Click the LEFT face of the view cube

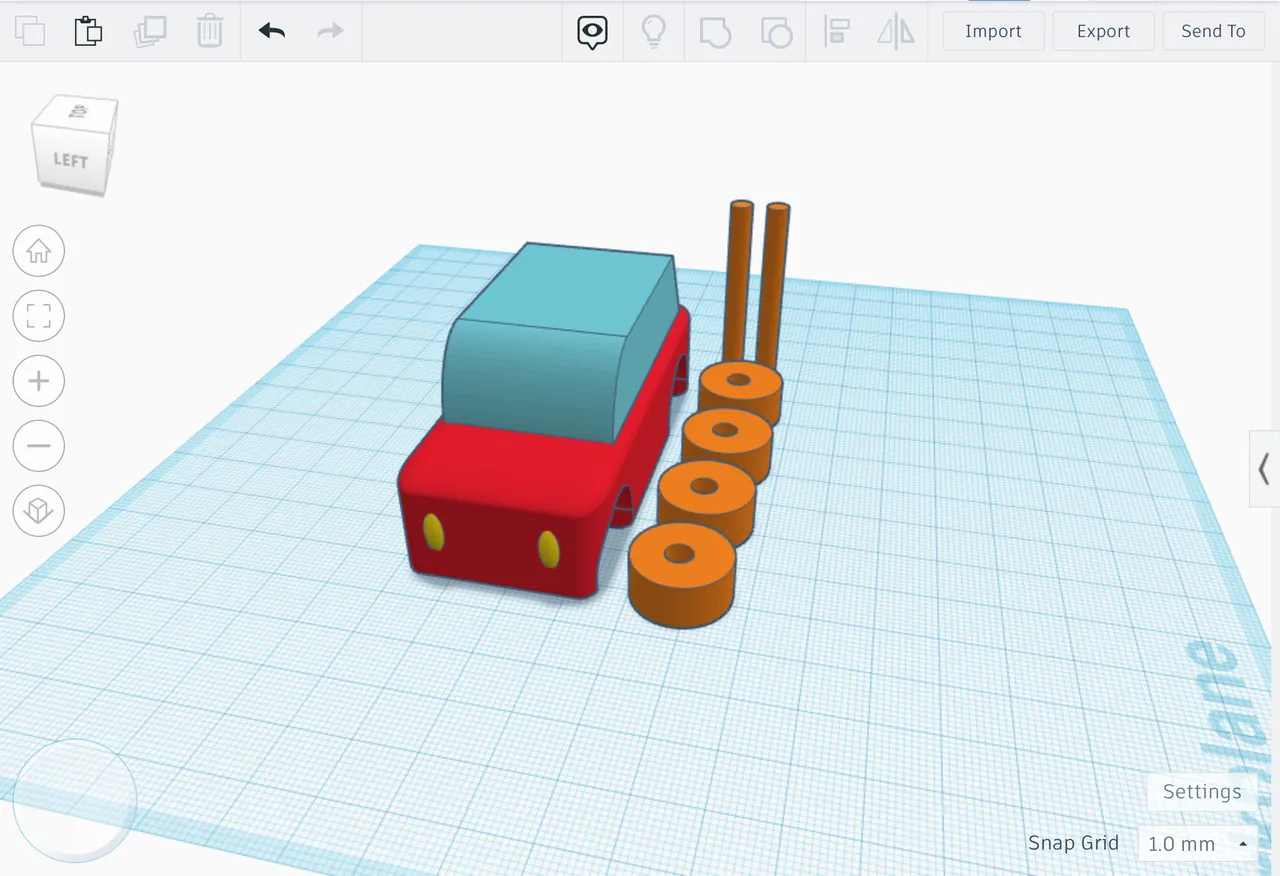(70, 160)
